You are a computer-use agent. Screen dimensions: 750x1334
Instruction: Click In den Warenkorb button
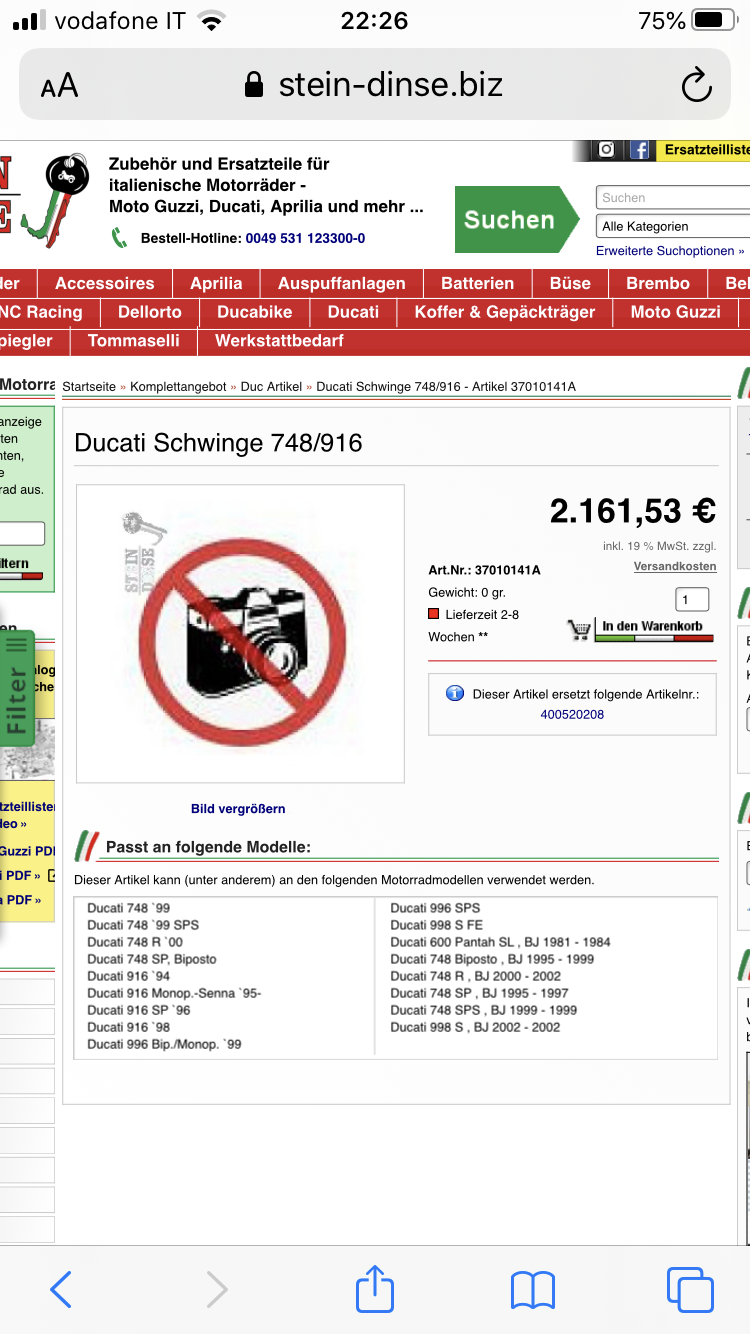[x=652, y=629]
